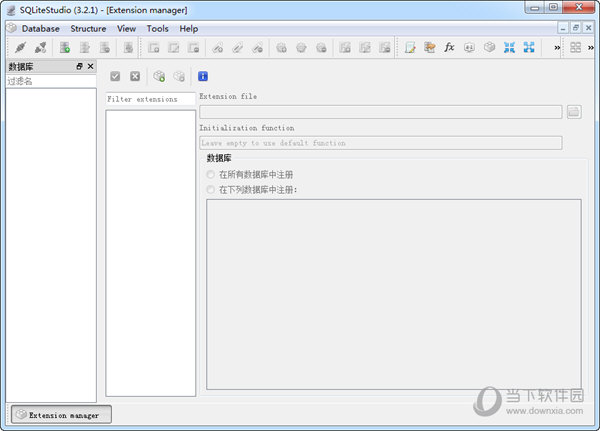The height and width of the screenshot is (431, 600).
Task: Open the collations editor toolbar icon
Action: 469,47
